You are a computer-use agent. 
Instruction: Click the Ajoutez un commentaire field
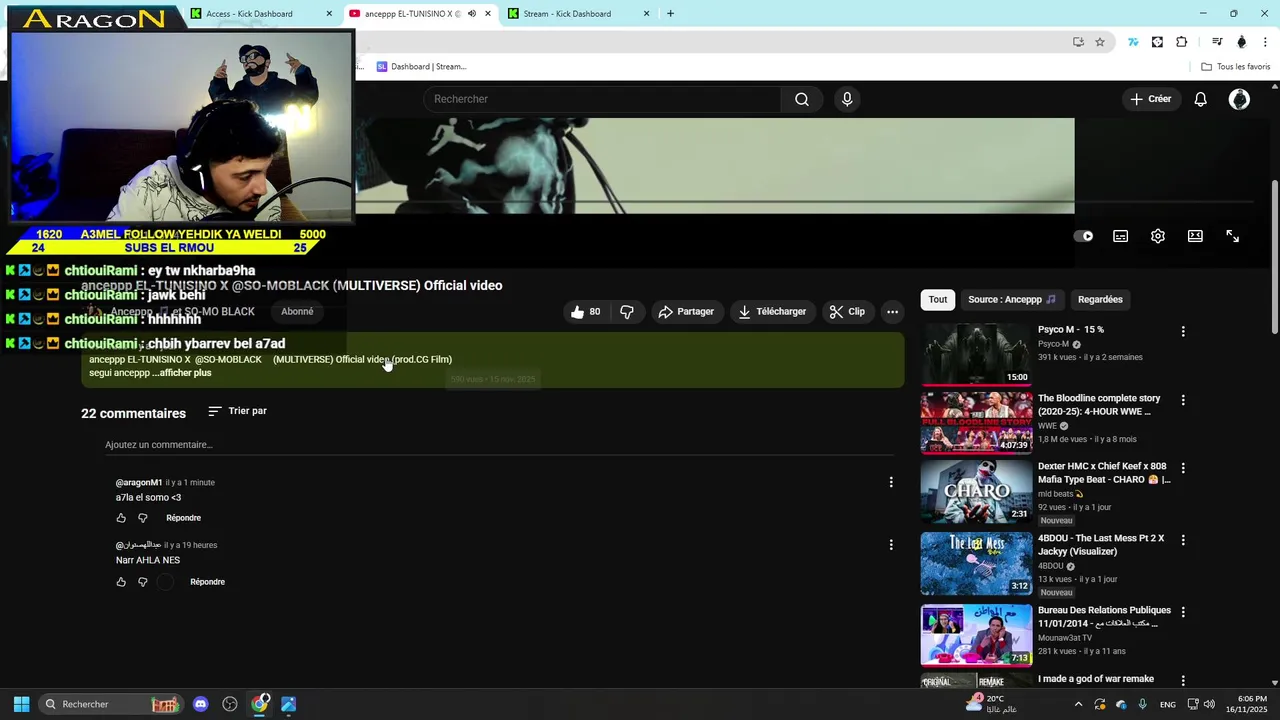[x=499, y=445]
